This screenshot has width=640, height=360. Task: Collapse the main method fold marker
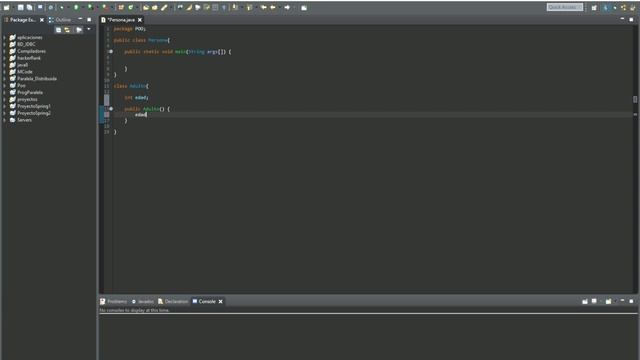(x=111, y=51)
